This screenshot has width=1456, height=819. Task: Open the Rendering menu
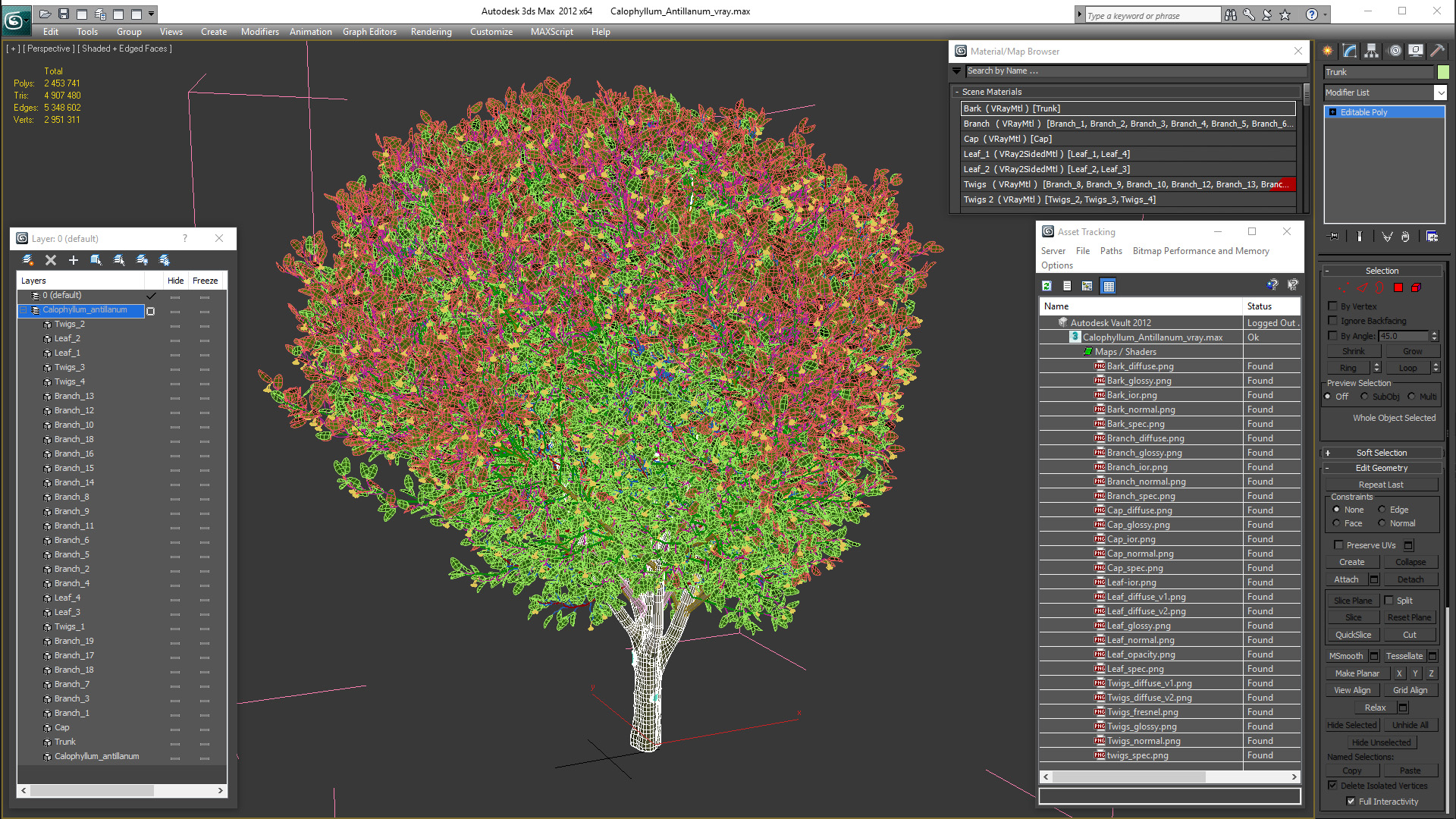tap(431, 32)
